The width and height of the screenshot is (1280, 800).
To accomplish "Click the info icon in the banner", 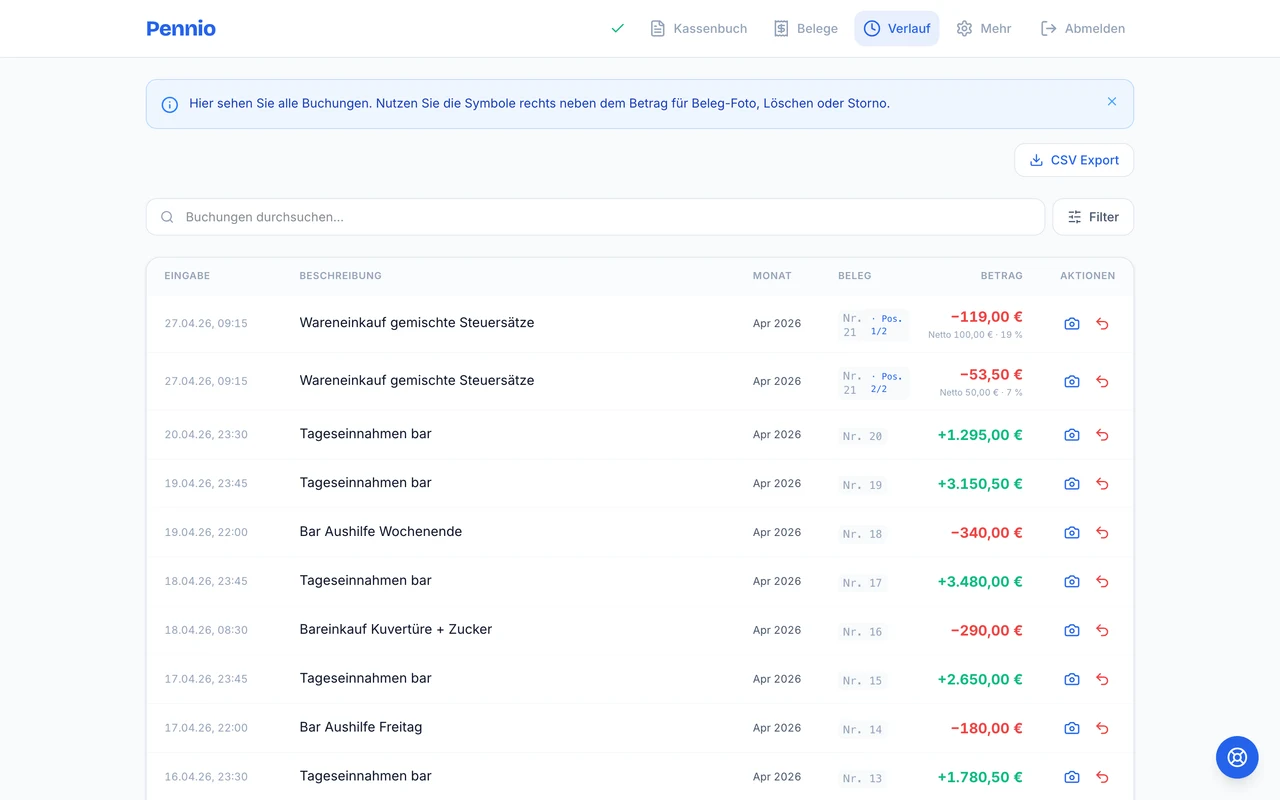I will click(170, 104).
